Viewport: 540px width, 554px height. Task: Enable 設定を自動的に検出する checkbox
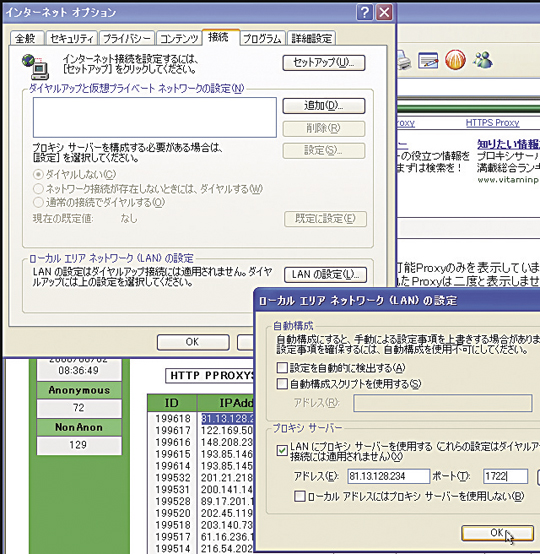pyautogui.click(x=282, y=367)
